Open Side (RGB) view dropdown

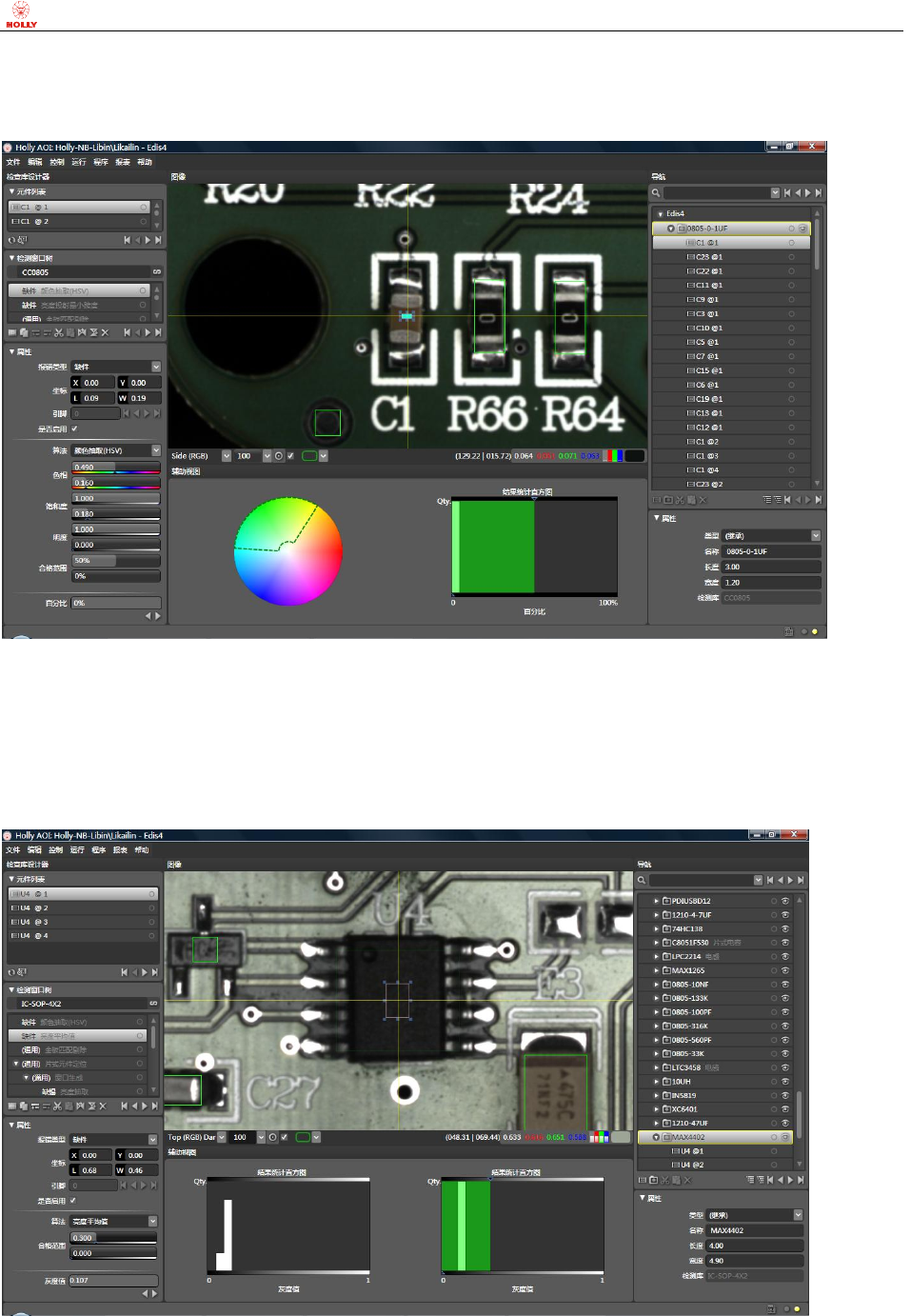click(x=227, y=456)
